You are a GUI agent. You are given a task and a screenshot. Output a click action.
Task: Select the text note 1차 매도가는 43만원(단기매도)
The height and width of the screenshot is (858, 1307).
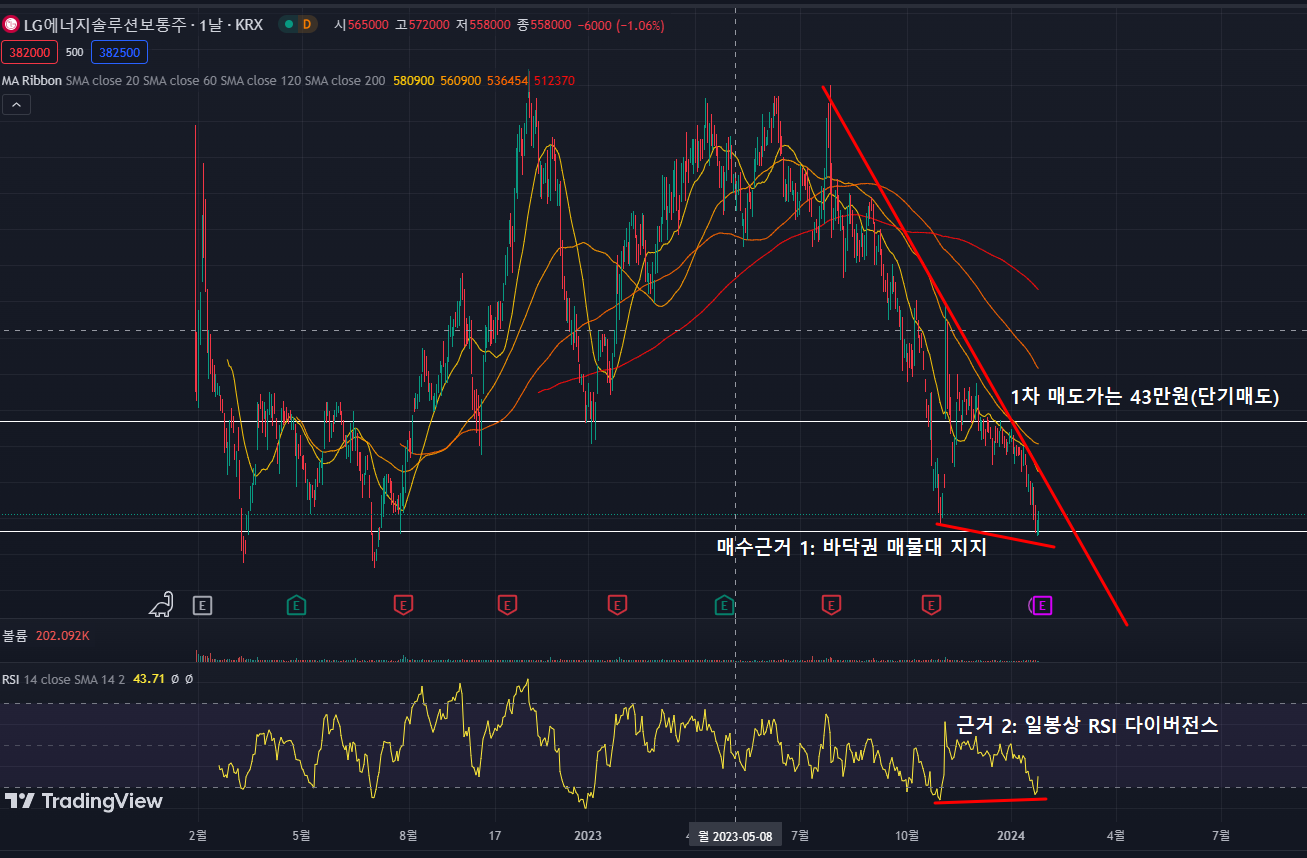(1144, 397)
